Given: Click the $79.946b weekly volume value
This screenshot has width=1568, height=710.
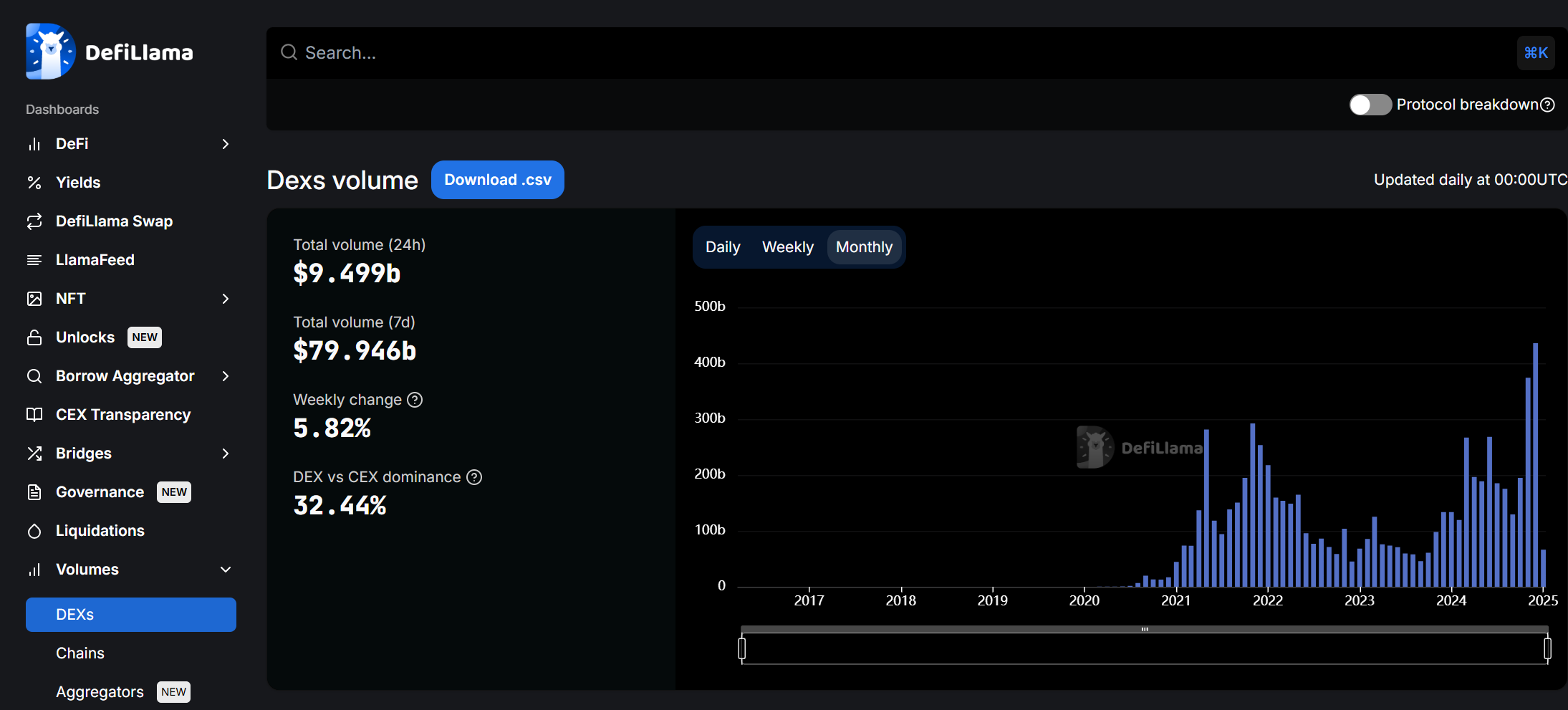Looking at the screenshot, I should (x=355, y=350).
